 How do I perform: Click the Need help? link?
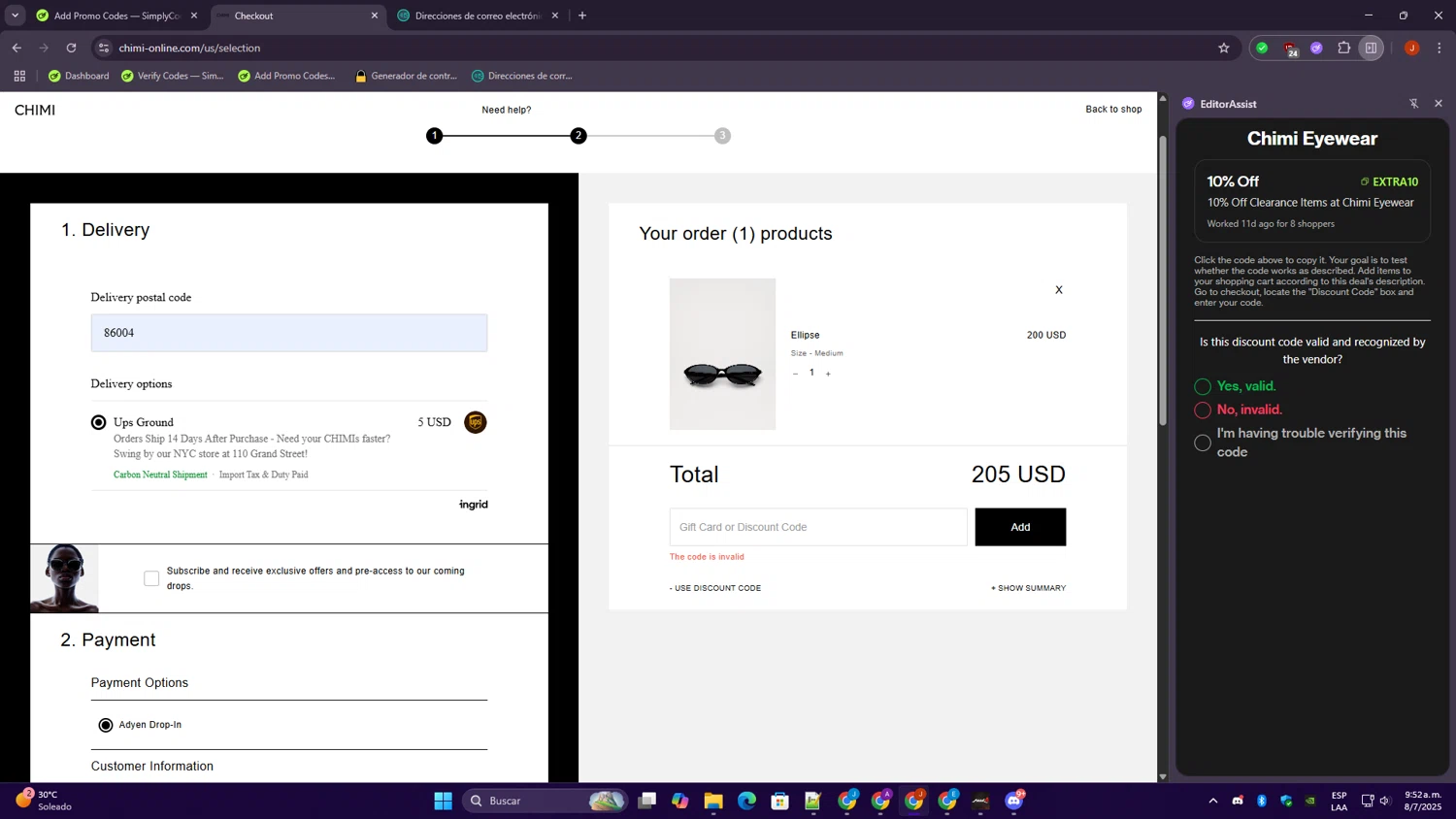coord(507,110)
